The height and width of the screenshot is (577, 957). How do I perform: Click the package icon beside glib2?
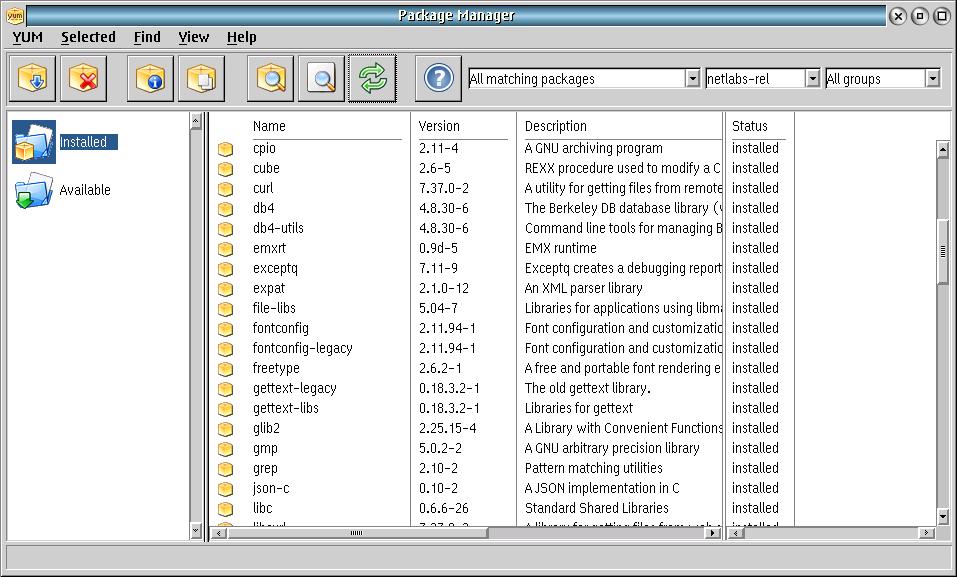226,429
